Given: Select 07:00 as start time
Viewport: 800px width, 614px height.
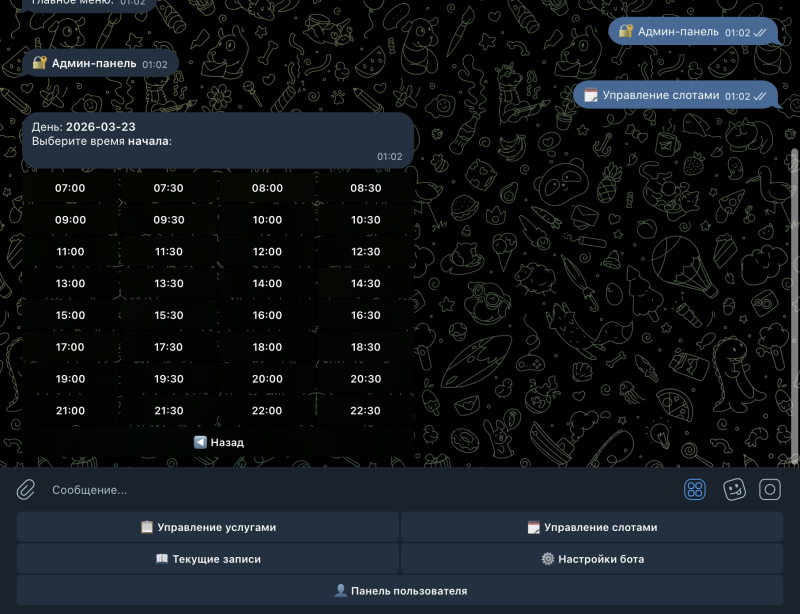Looking at the screenshot, I should [x=70, y=188].
